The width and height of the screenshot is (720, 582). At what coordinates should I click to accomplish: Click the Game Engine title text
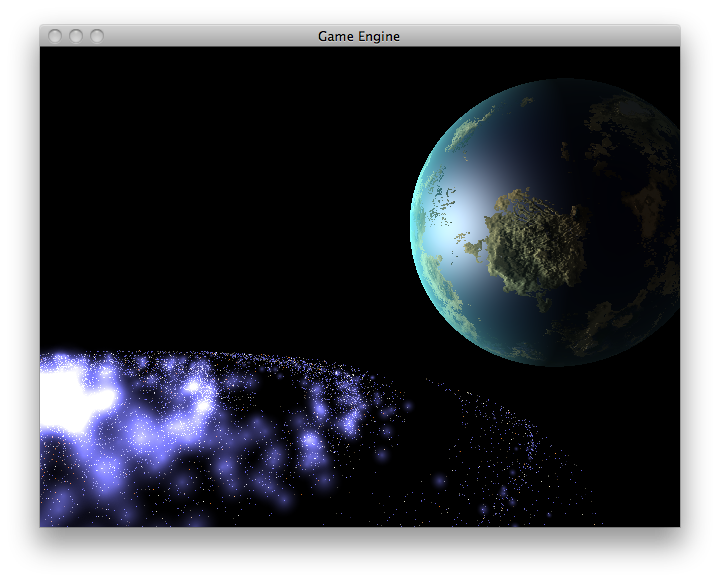pos(359,36)
